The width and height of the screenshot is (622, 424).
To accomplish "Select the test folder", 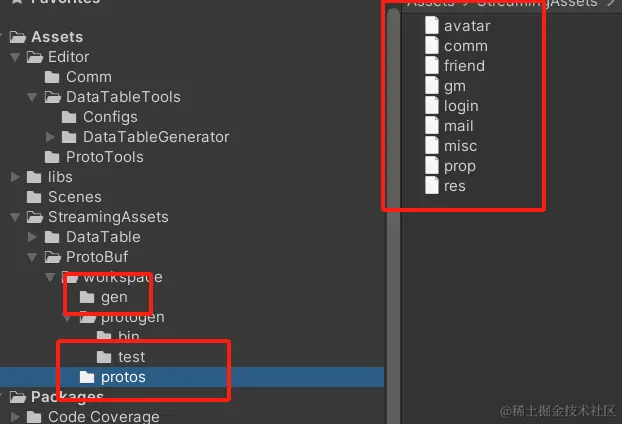I will [130, 357].
